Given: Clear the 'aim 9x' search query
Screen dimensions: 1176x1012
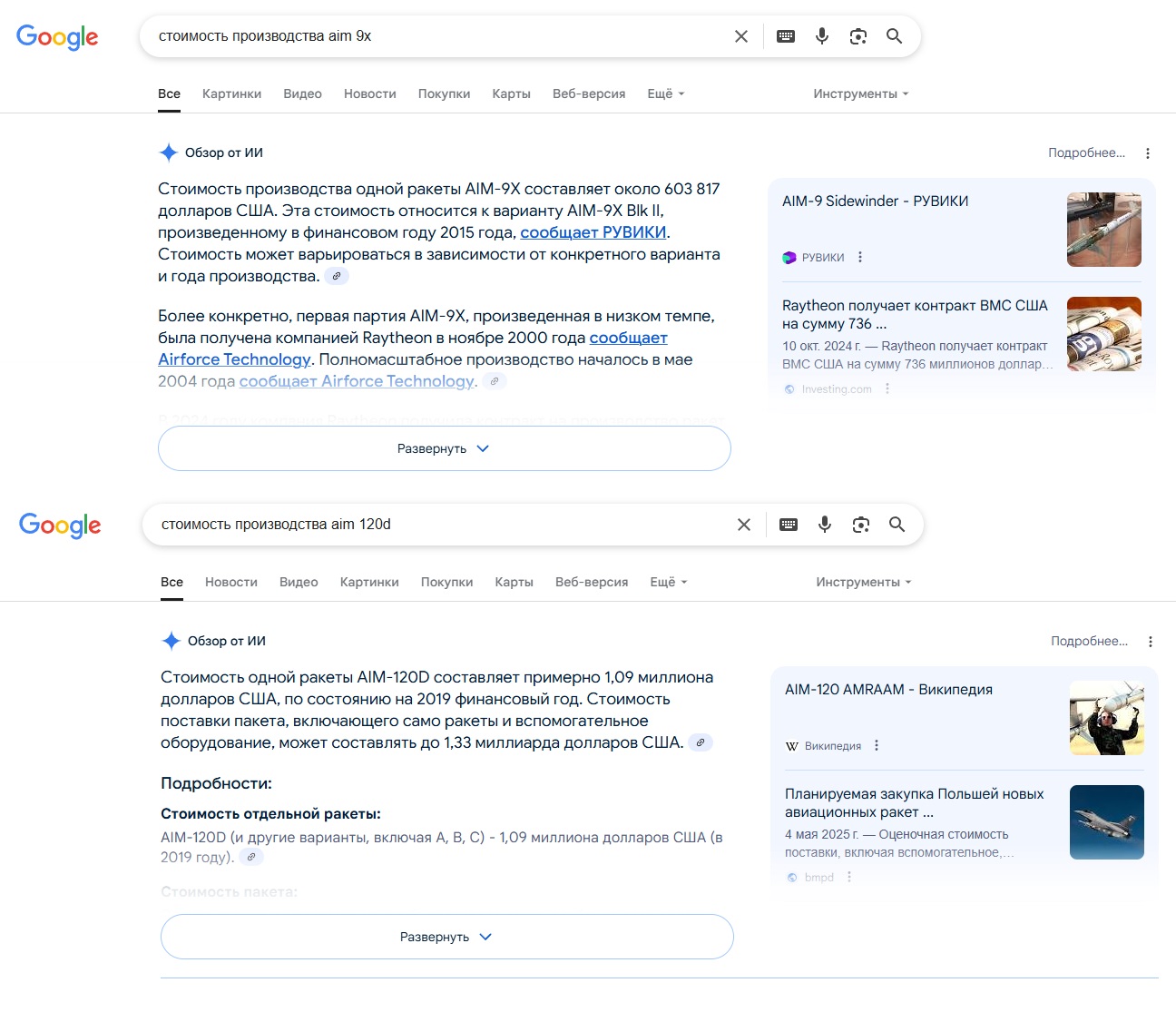Looking at the screenshot, I should click(741, 36).
